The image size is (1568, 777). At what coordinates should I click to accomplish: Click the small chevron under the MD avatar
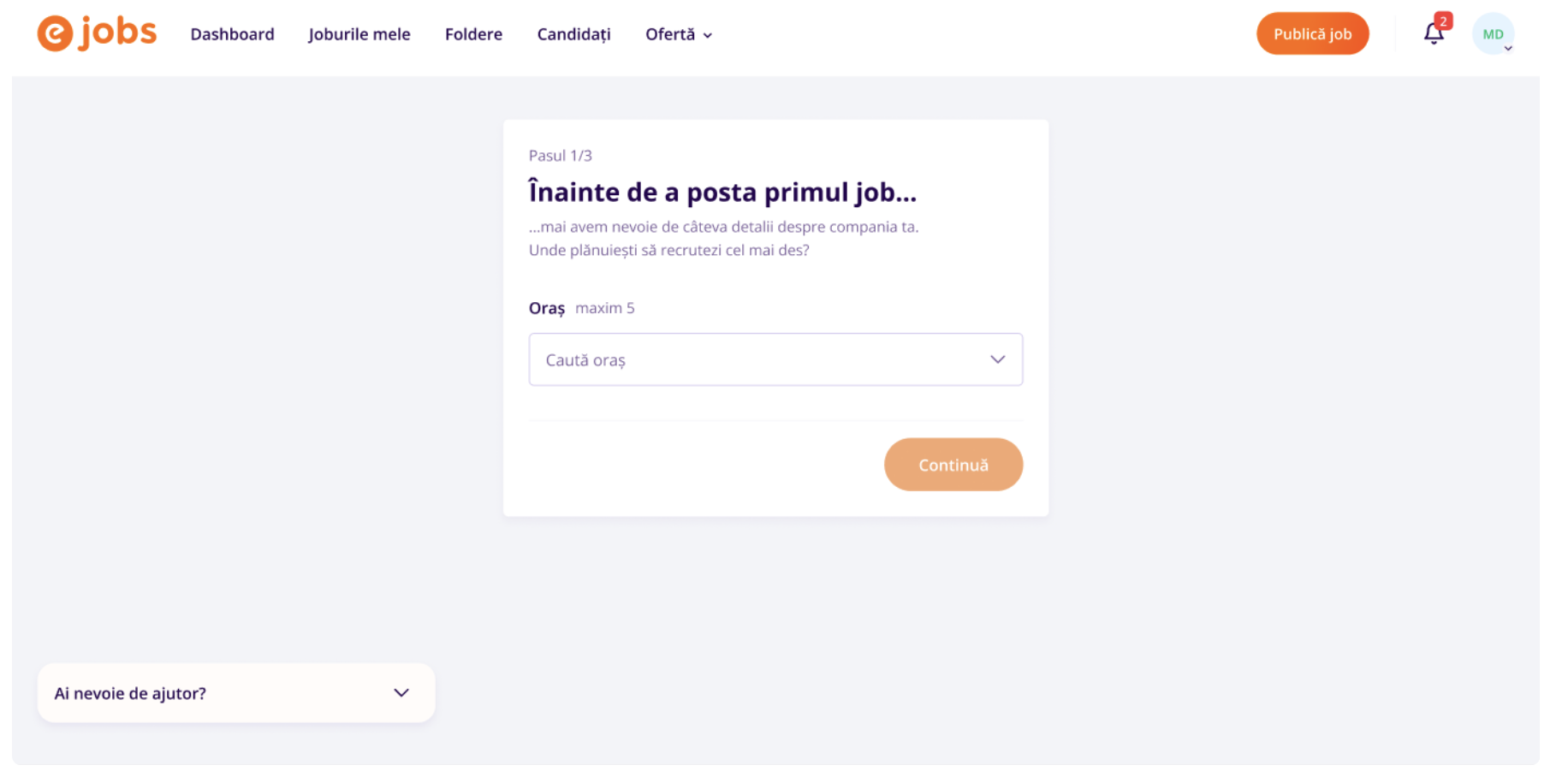tap(1508, 49)
